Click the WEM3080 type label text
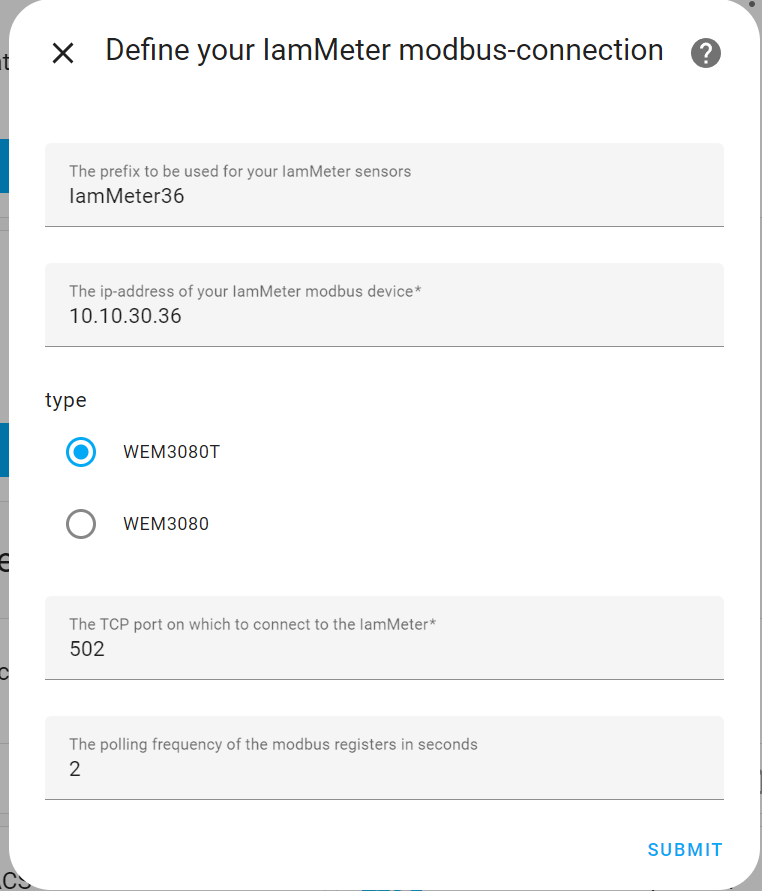 coord(166,524)
